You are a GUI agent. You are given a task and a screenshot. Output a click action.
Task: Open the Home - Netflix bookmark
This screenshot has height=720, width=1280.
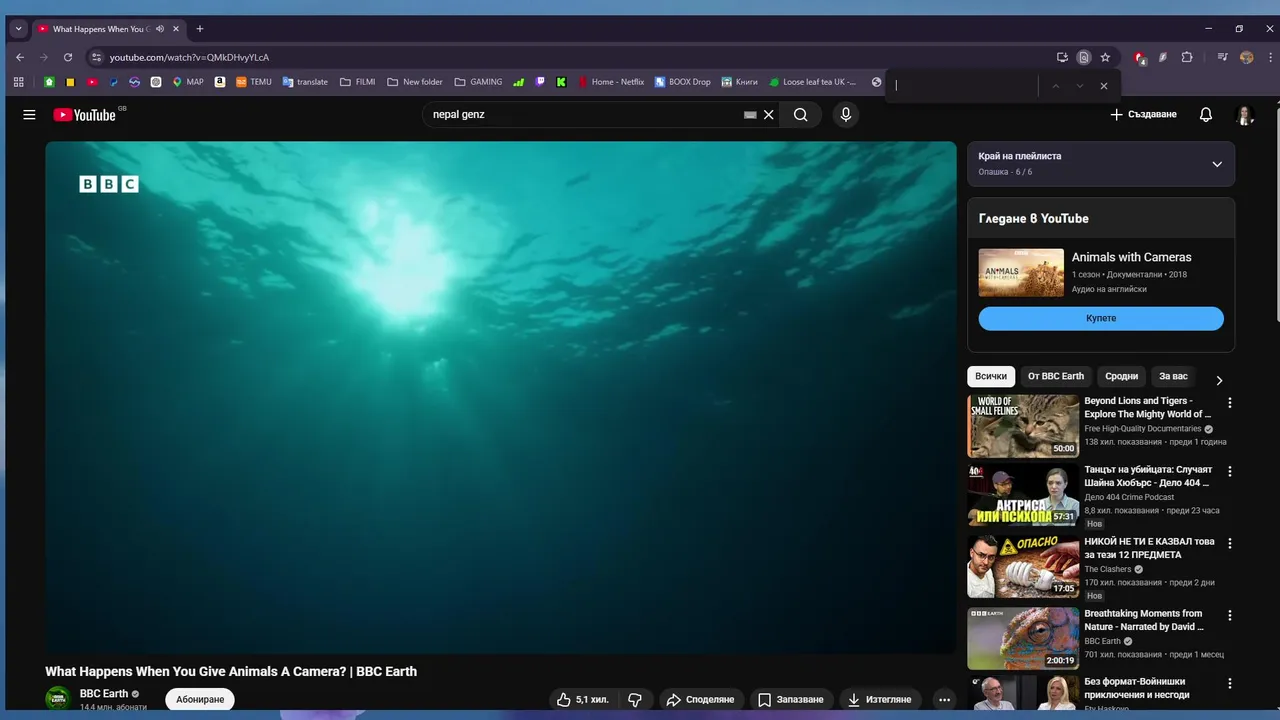(611, 82)
